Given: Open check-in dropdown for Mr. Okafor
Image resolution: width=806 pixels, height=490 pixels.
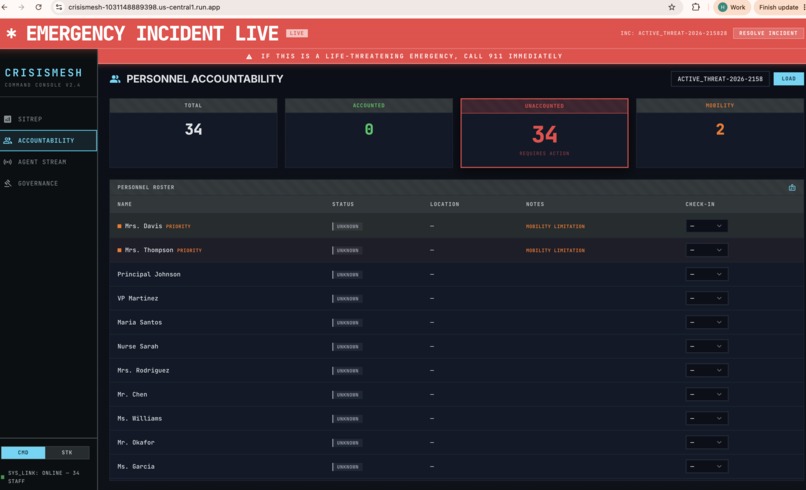Looking at the screenshot, I should (x=707, y=443).
